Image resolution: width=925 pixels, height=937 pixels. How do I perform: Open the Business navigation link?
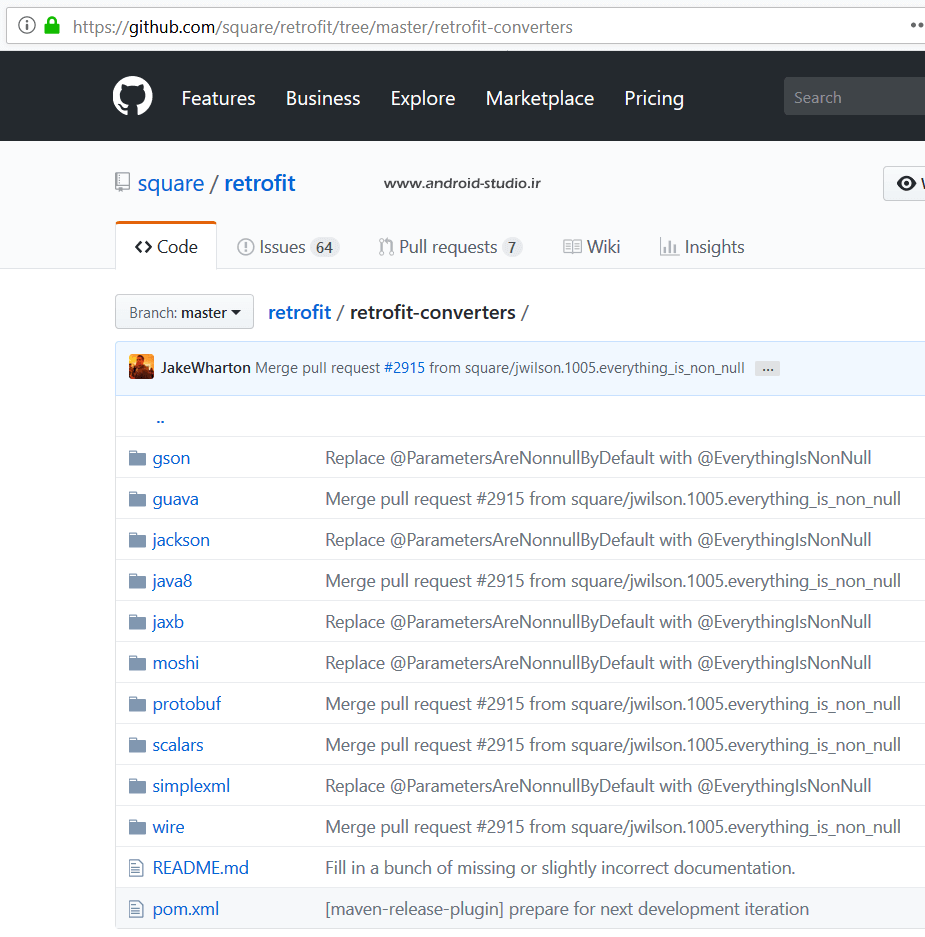tap(323, 98)
